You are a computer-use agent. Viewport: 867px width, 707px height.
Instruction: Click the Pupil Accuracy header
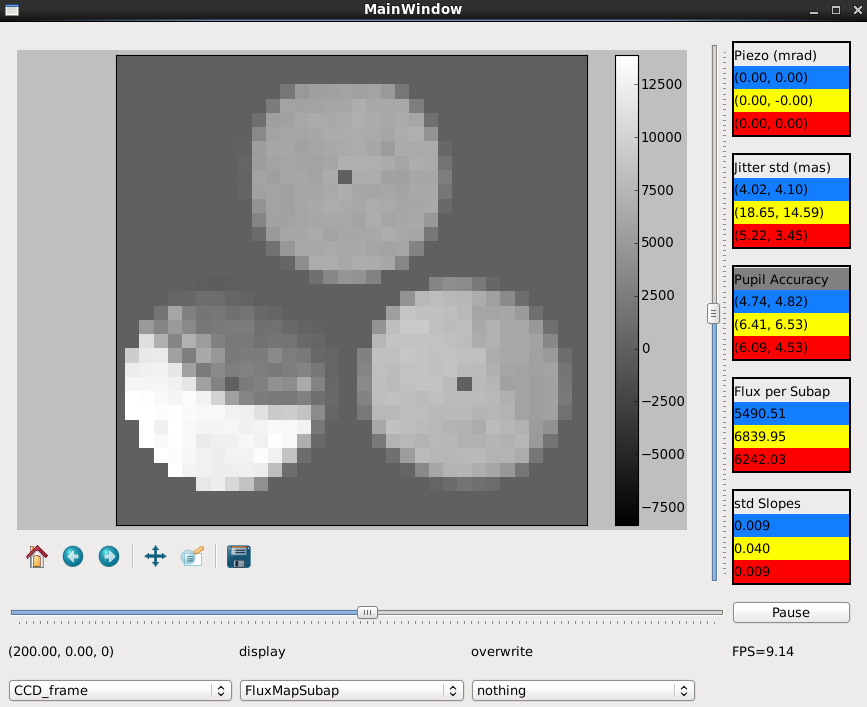click(x=791, y=279)
